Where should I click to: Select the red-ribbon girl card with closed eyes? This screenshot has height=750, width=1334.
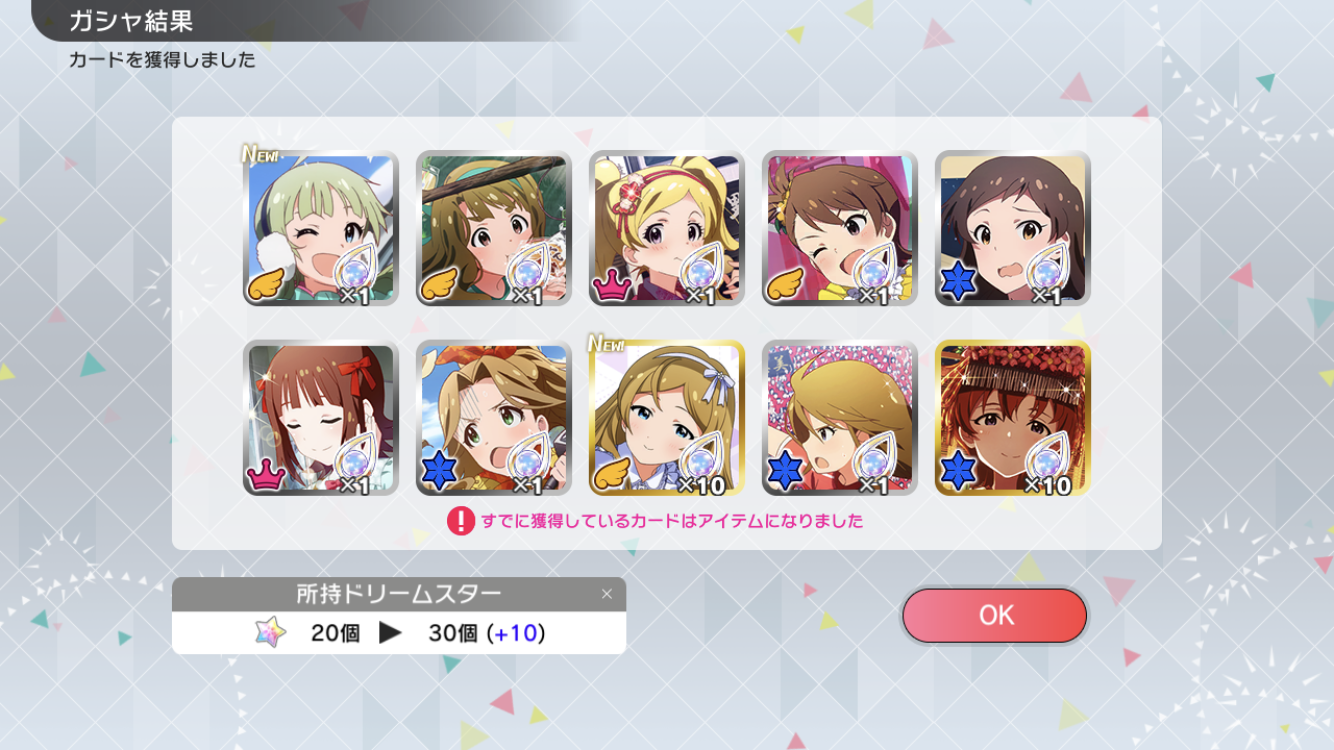click(x=321, y=418)
